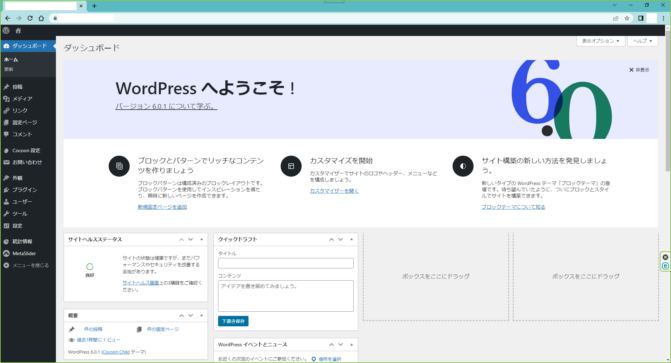Screen dimensions: 671x363
Task: Click 過去1時間に1ビュー link
Action: pyautogui.click(x=98, y=340)
